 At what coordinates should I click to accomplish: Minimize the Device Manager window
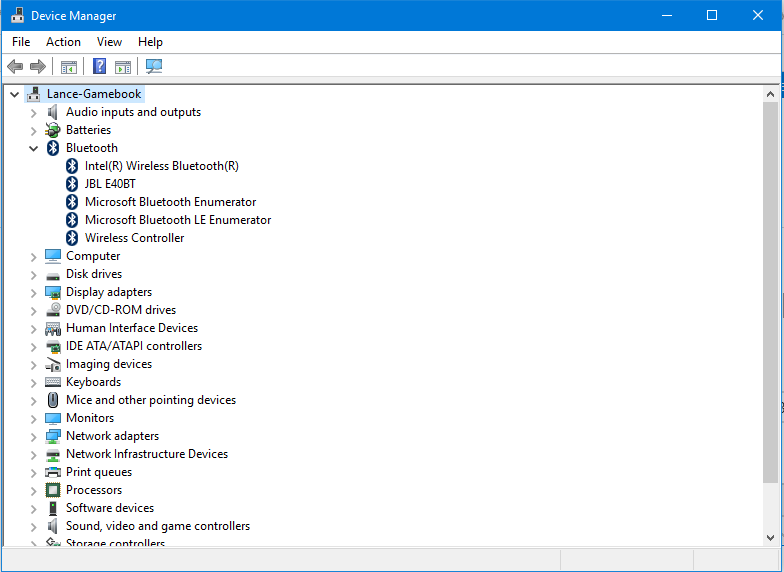(x=667, y=16)
